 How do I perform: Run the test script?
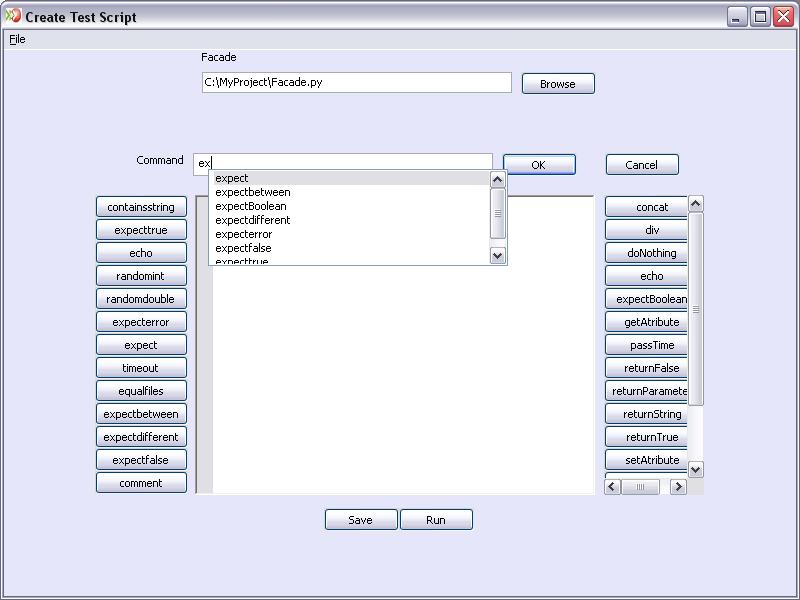tap(436, 520)
